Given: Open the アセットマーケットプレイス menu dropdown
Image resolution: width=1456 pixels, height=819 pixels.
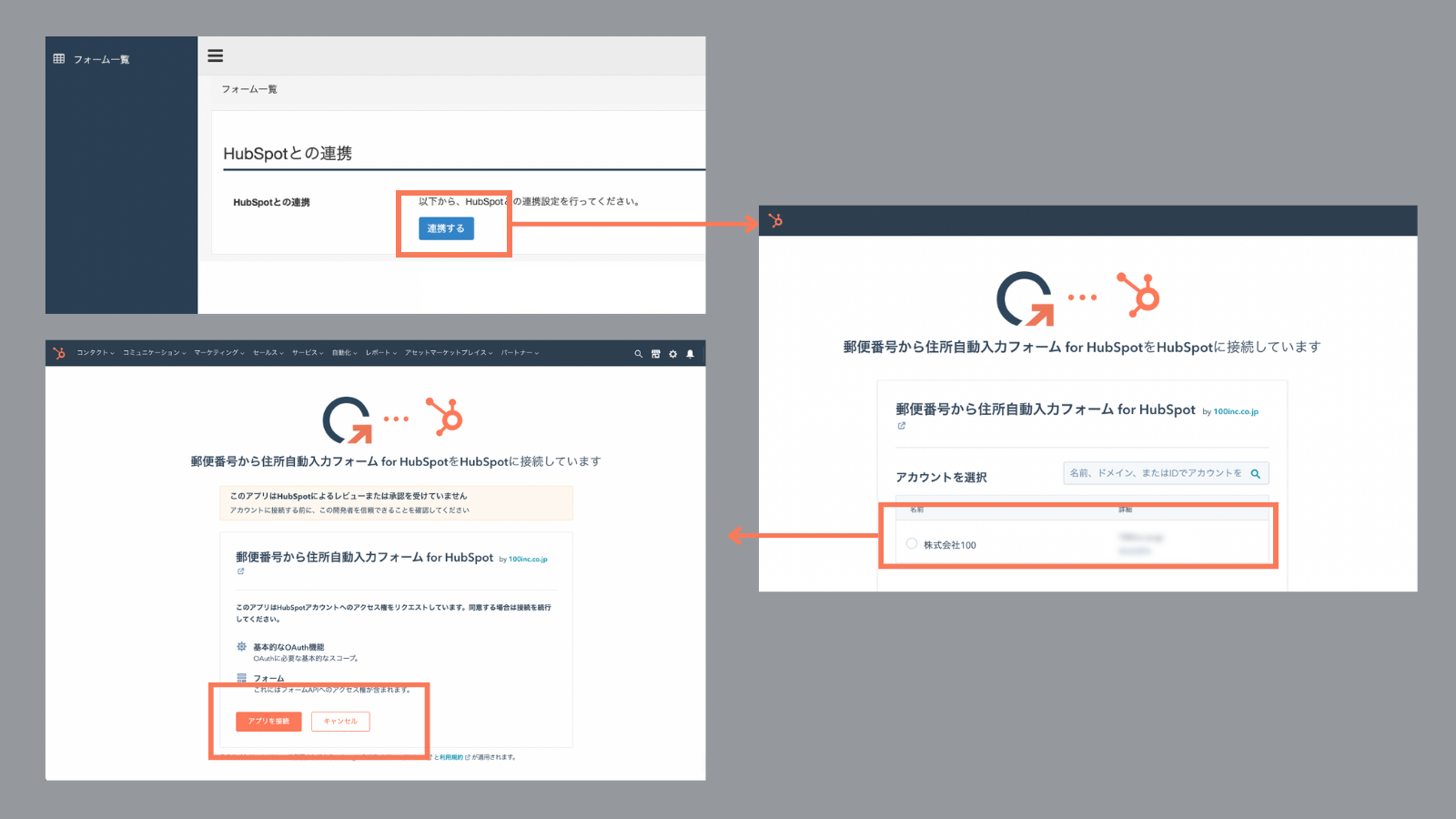Looking at the screenshot, I should pos(449,353).
